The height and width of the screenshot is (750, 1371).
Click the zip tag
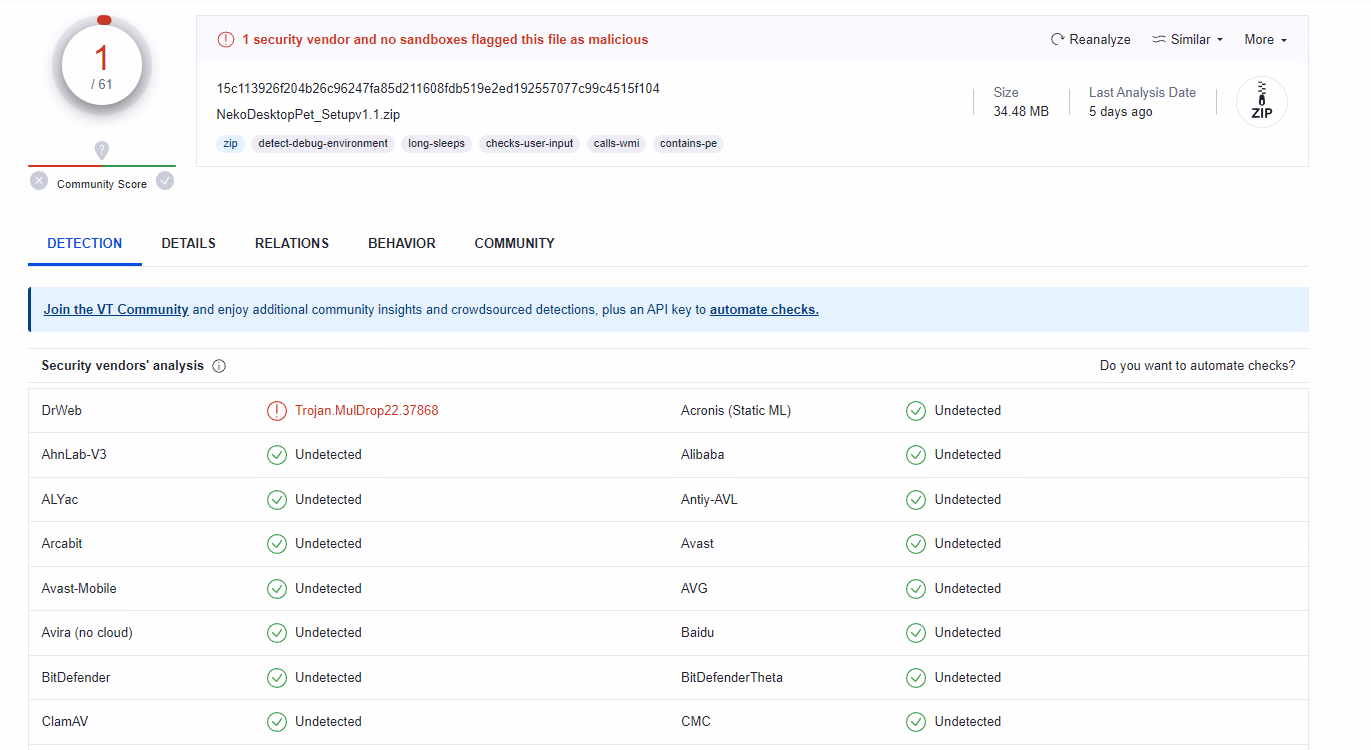click(x=231, y=144)
